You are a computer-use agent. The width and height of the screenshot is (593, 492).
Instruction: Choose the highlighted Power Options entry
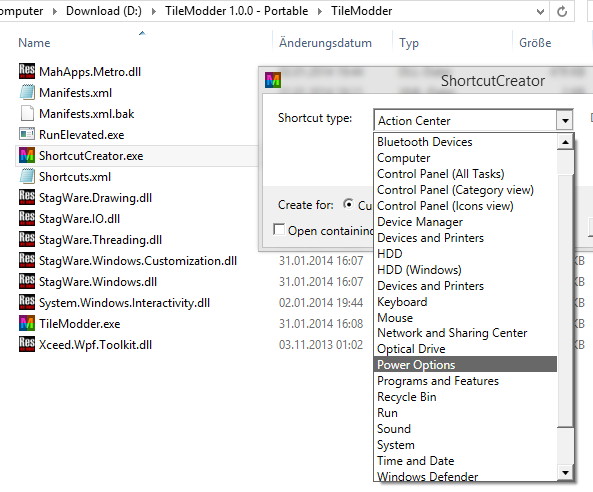[465, 365]
